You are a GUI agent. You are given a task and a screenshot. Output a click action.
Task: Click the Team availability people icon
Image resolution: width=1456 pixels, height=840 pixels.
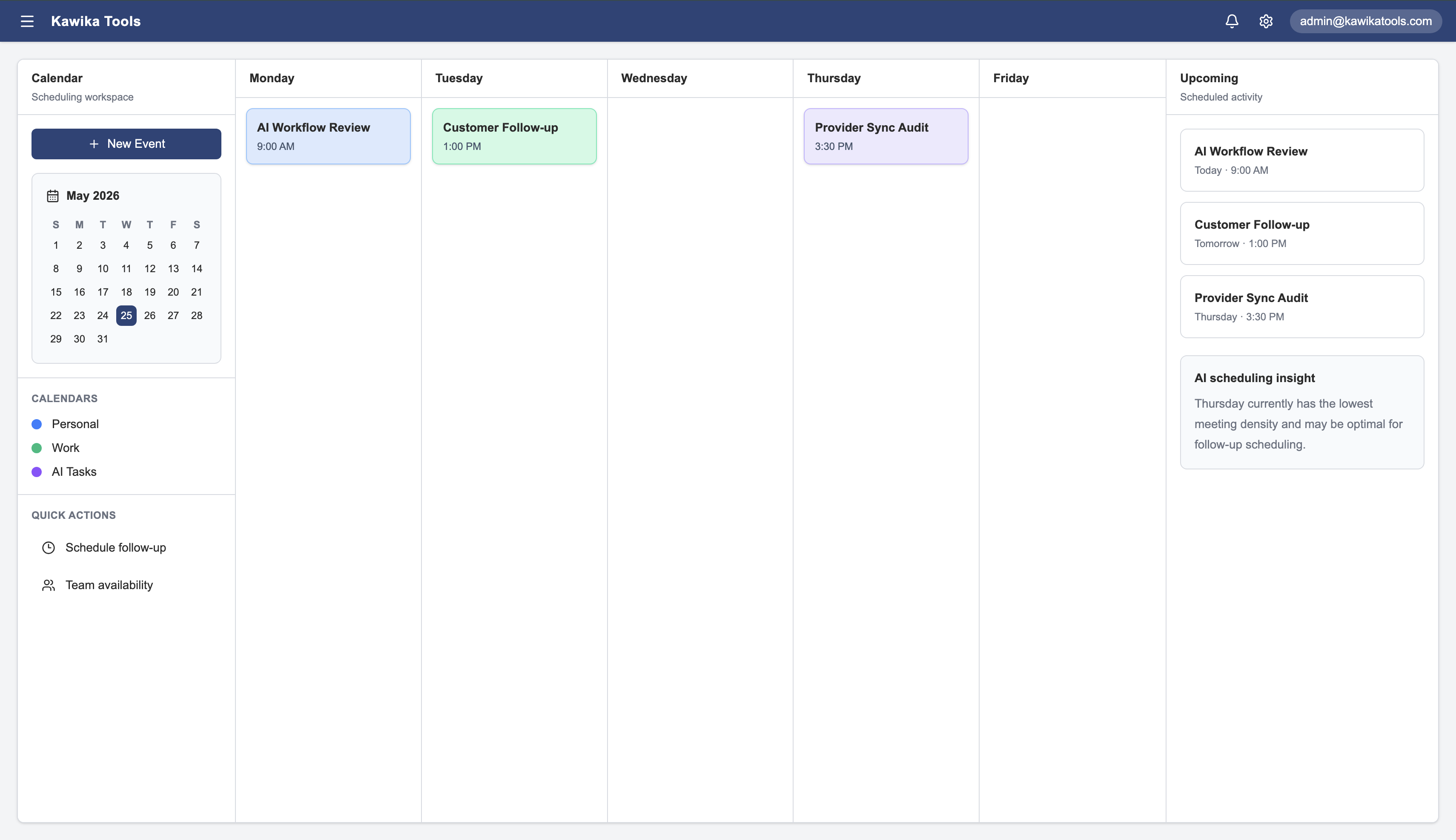(x=49, y=585)
